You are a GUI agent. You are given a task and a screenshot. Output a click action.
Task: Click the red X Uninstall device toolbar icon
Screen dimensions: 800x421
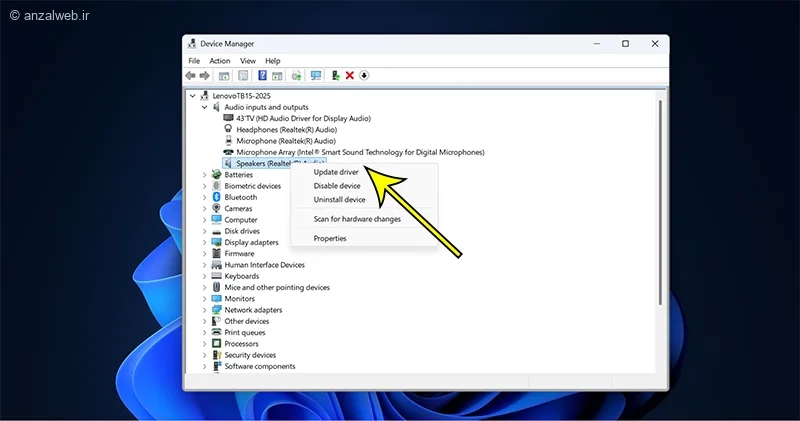click(x=350, y=75)
